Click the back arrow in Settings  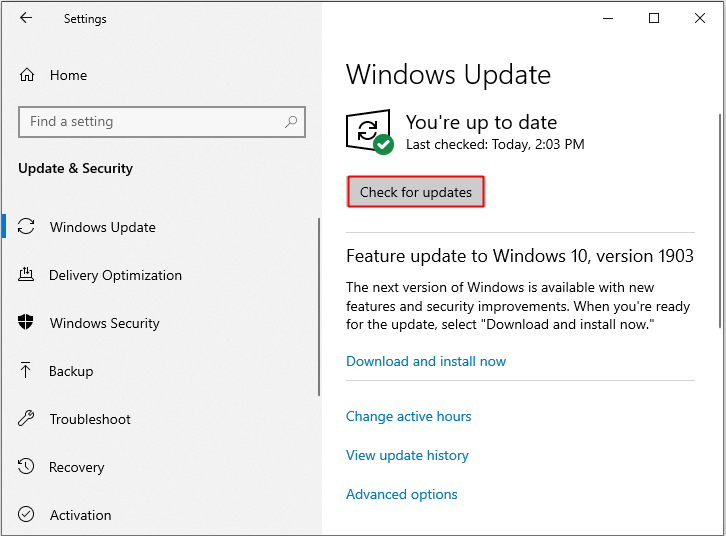point(26,18)
